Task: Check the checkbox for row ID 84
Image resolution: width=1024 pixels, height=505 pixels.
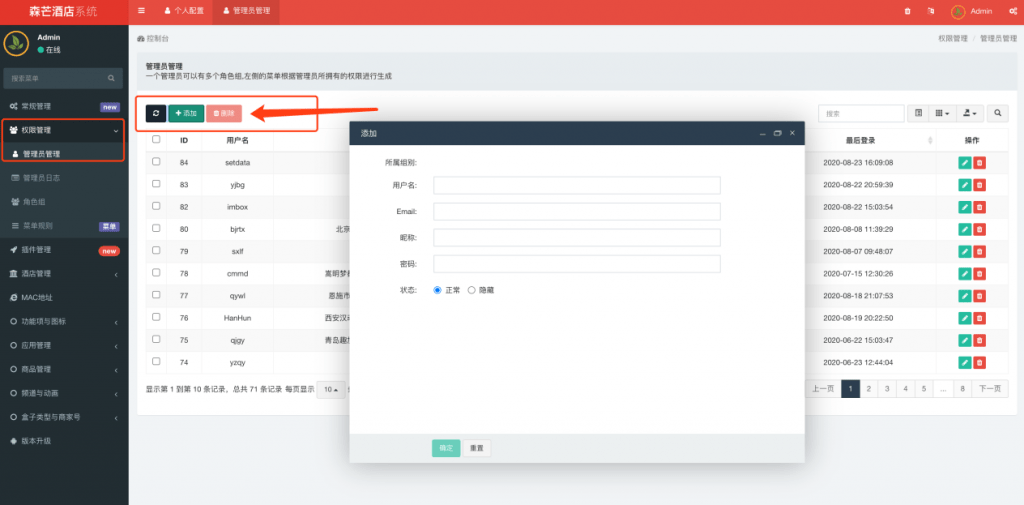Action: click(156, 162)
